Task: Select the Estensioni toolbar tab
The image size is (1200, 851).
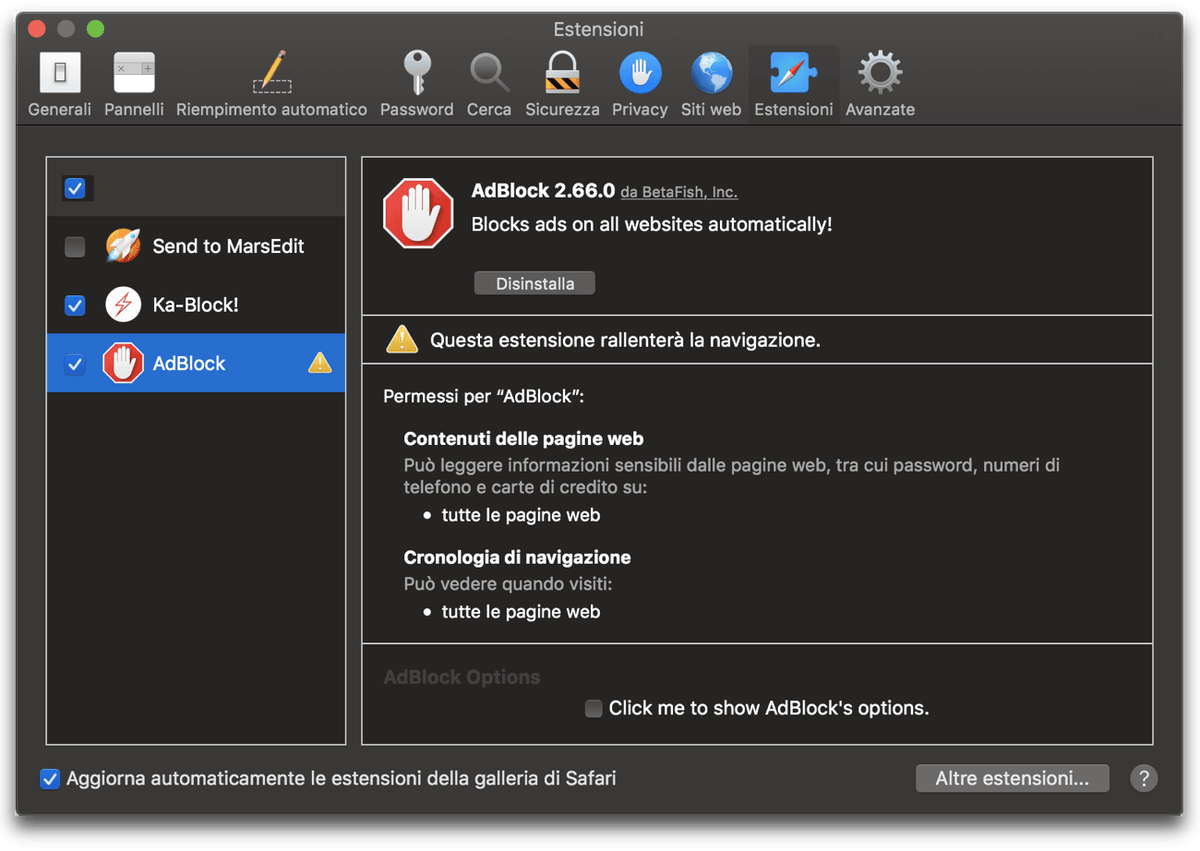Action: coord(793,84)
